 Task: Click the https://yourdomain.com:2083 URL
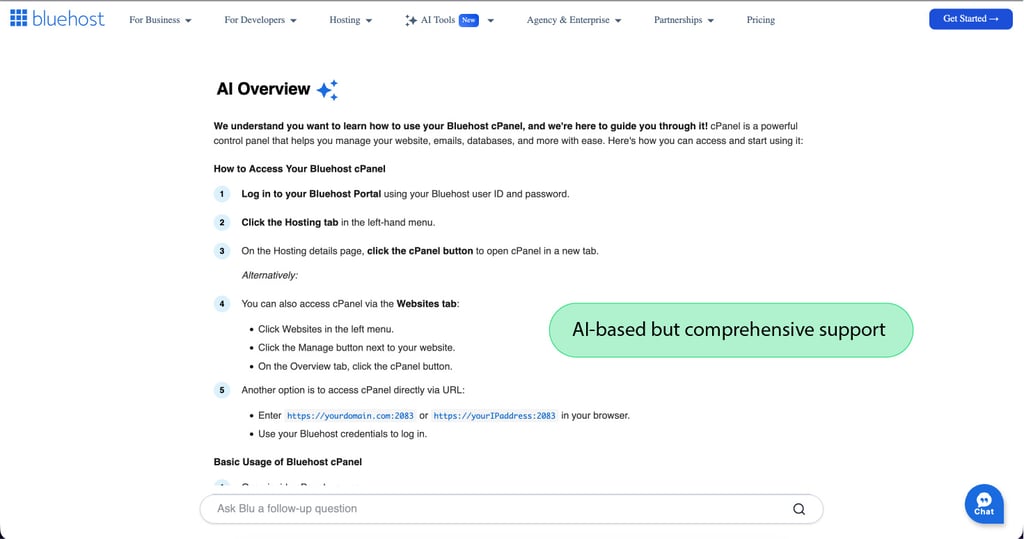point(350,416)
